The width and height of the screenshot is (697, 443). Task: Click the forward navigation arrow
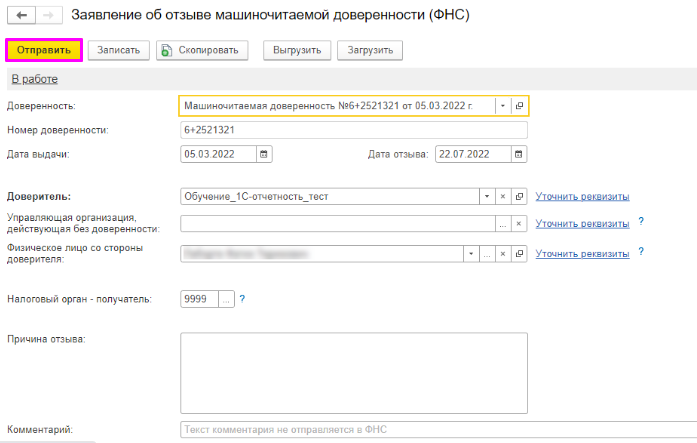click(48, 16)
